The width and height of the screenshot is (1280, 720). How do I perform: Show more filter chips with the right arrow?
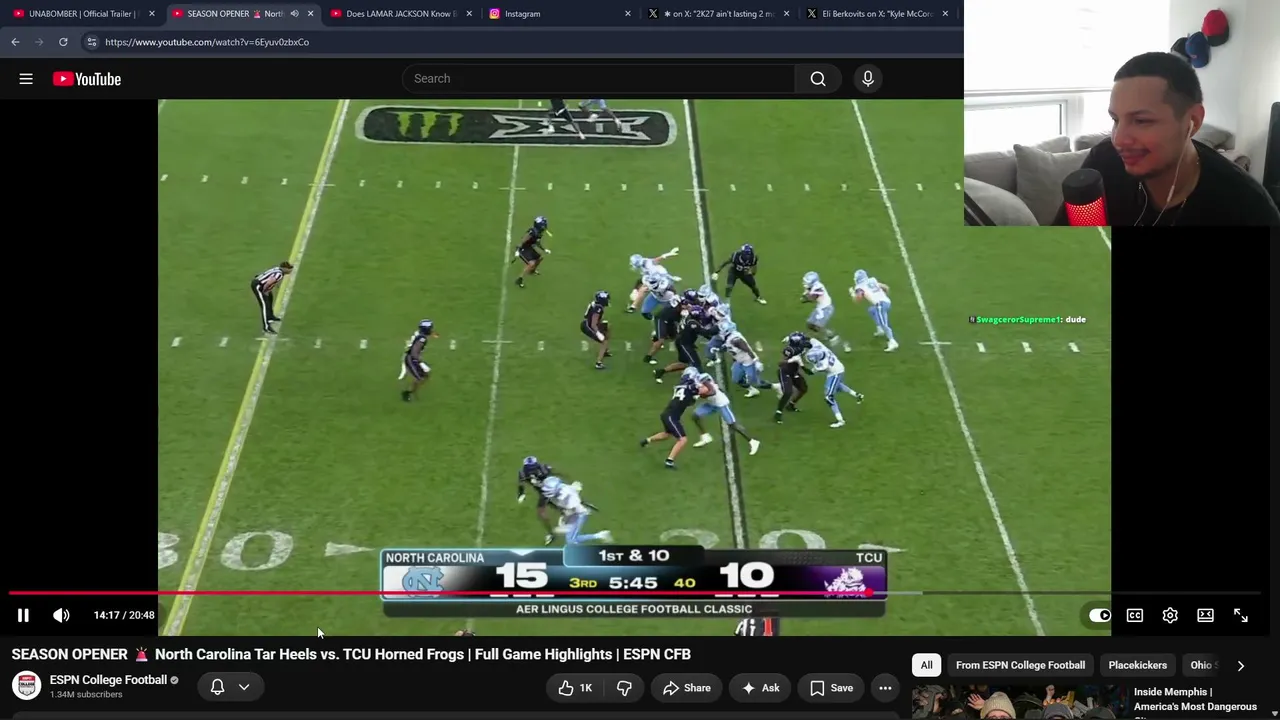pos(1241,665)
